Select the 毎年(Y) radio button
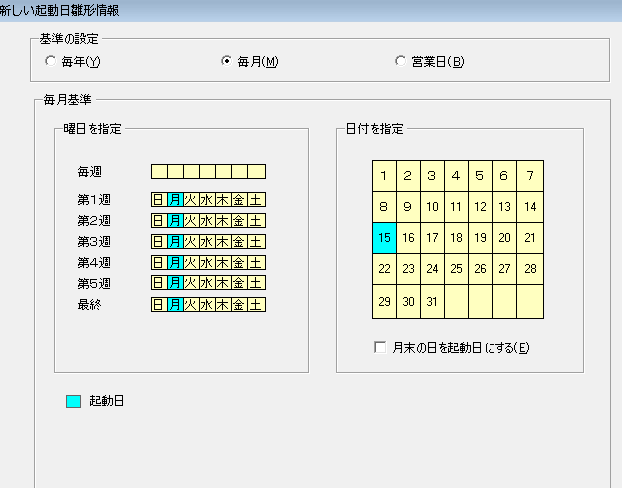 [x=51, y=62]
